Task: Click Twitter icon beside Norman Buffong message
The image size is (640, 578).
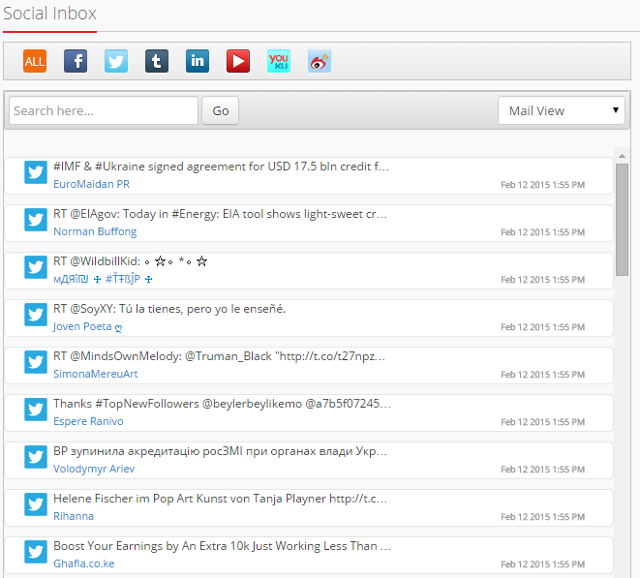Action: pos(36,220)
